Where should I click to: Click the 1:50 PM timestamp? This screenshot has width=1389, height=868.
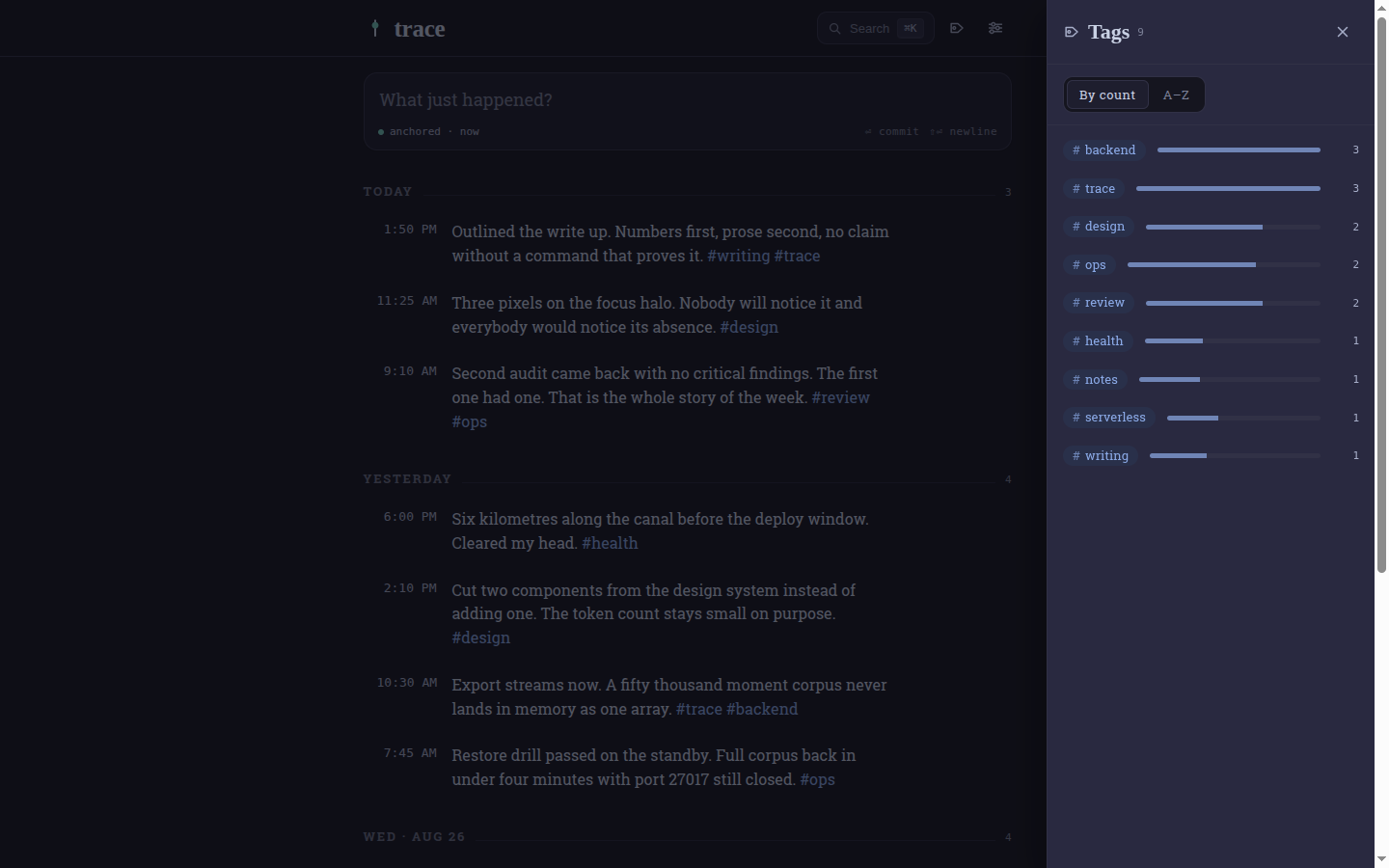click(x=410, y=230)
